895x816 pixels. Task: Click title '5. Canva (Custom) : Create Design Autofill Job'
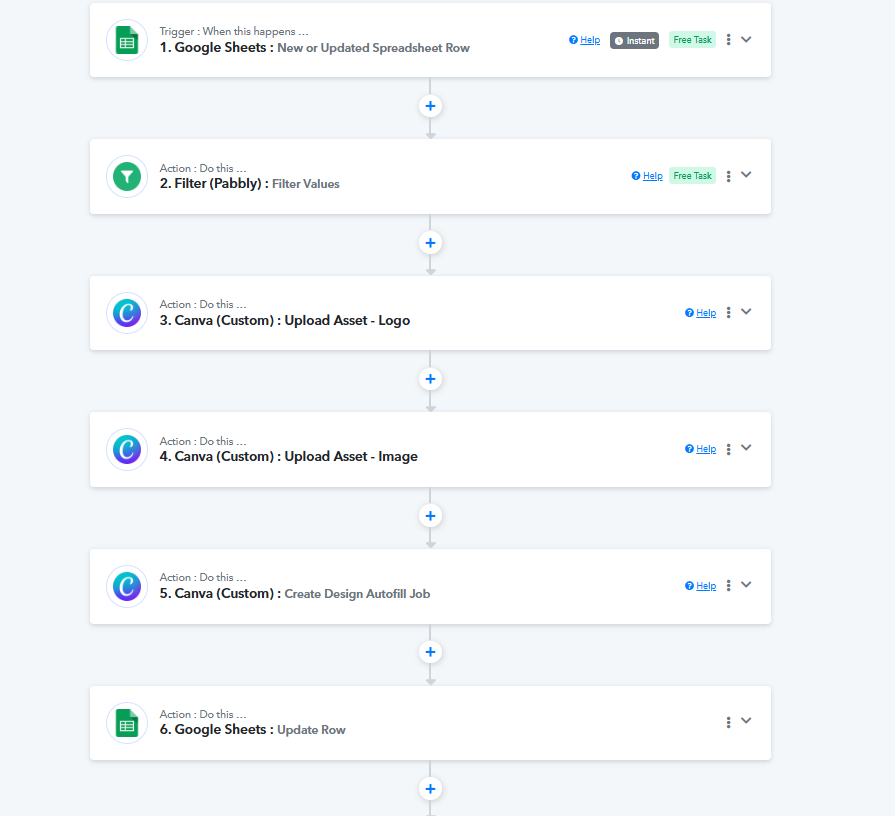pyautogui.click(x=295, y=593)
